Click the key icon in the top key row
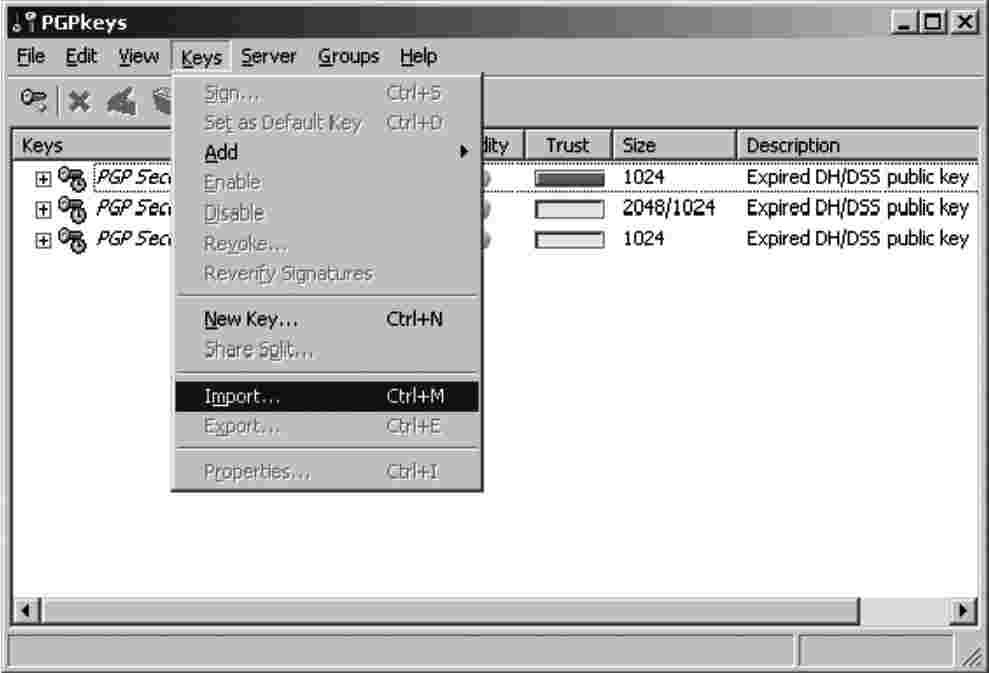The width and height of the screenshot is (989, 673). pos(72,178)
